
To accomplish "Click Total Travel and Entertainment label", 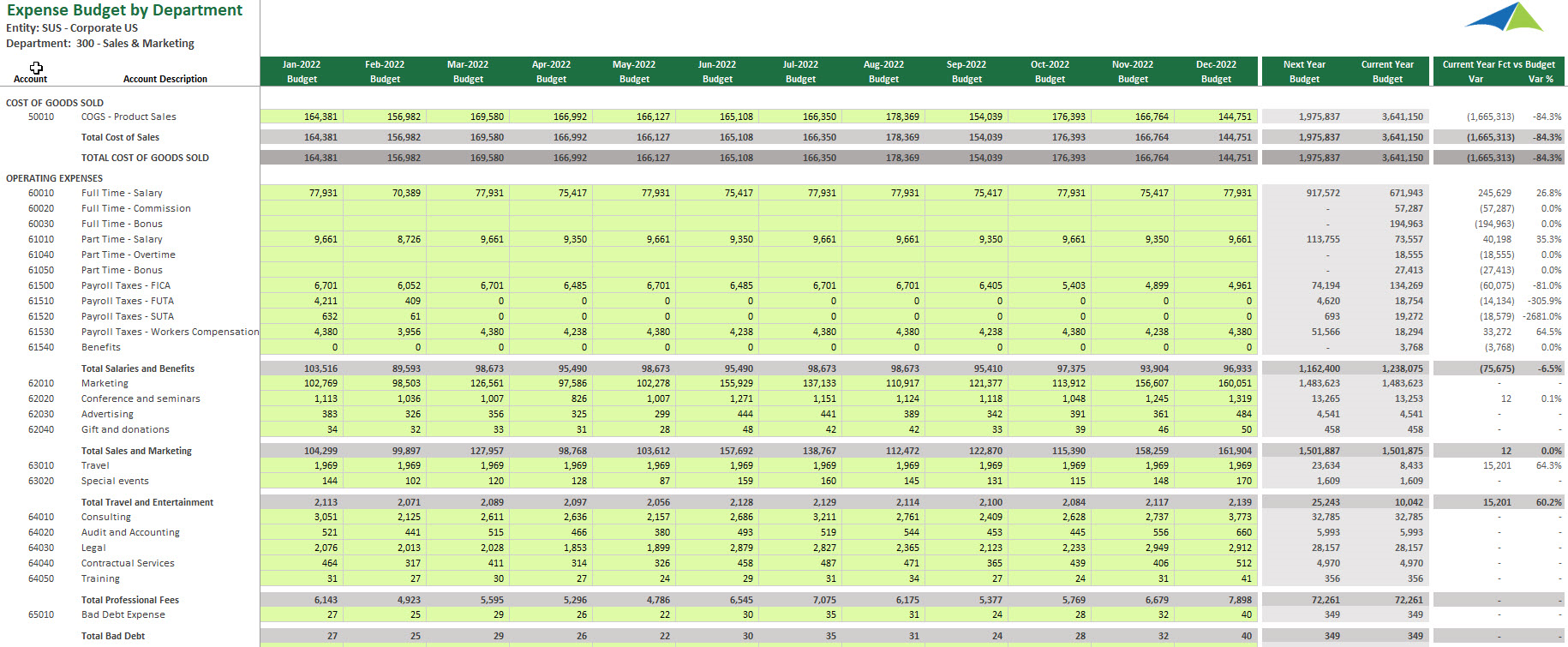I will [147, 502].
